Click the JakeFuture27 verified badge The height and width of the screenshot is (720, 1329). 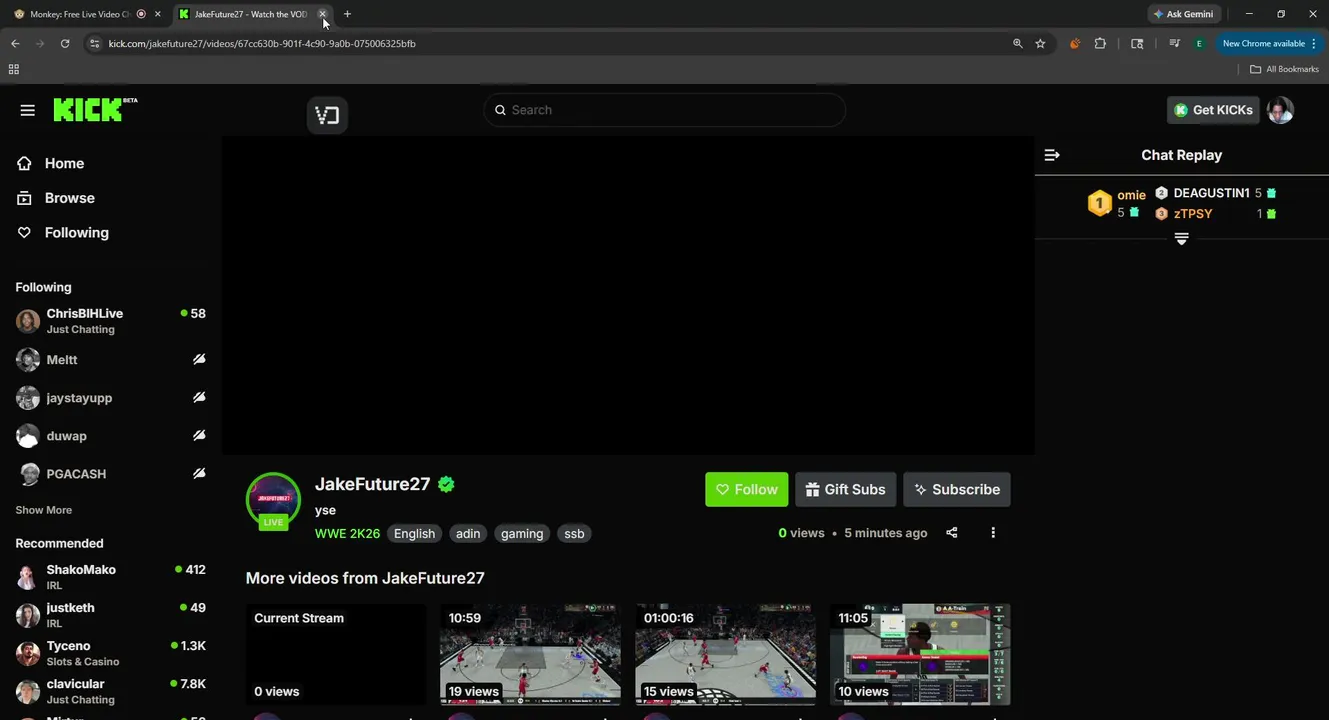tap(446, 484)
